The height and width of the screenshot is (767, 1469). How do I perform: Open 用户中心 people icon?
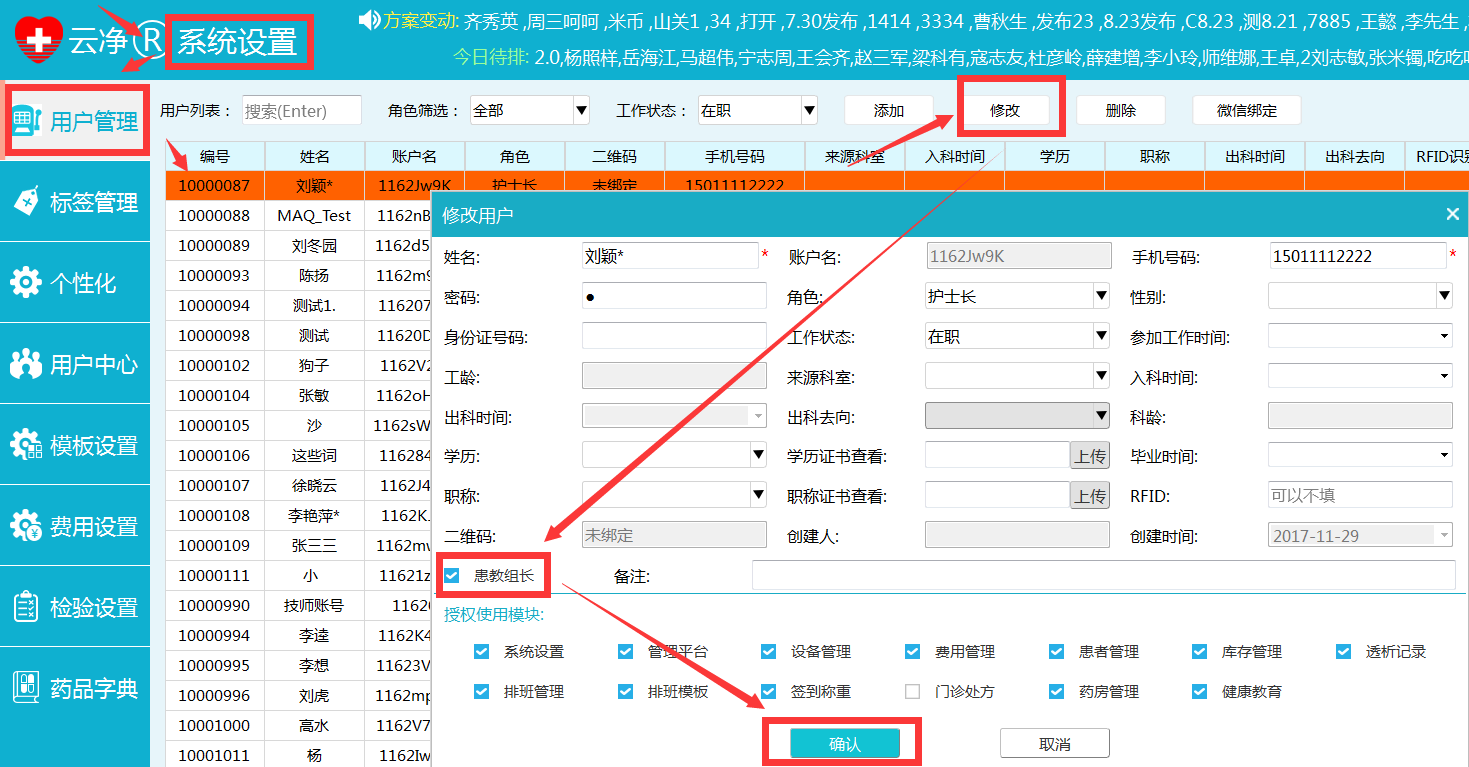[x=27, y=364]
